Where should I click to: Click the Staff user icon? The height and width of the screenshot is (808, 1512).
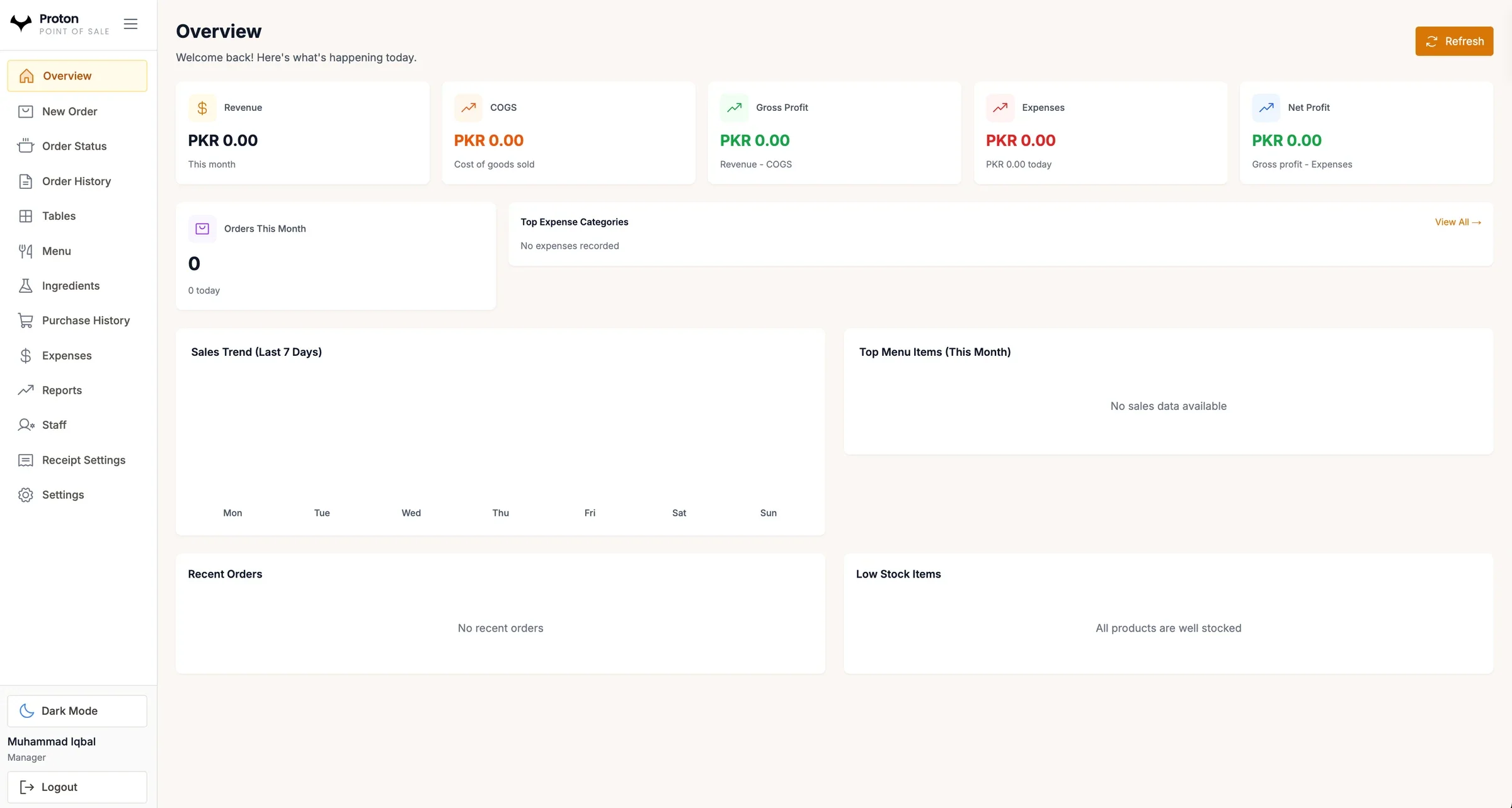tap(26, 425)
